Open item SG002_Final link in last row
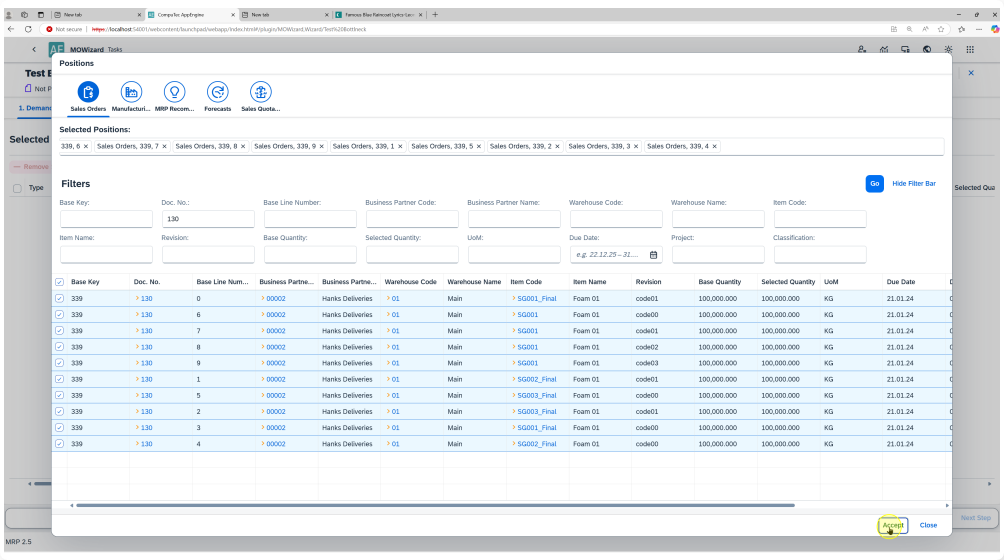 536,443
